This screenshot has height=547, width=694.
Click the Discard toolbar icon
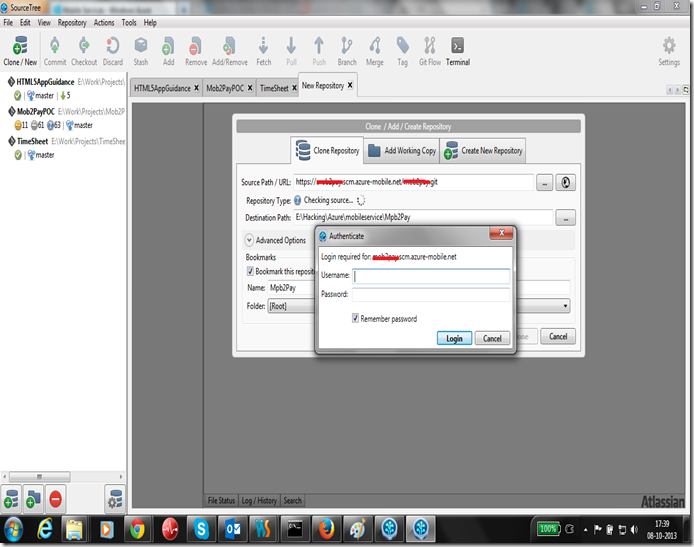pos(113,50)
